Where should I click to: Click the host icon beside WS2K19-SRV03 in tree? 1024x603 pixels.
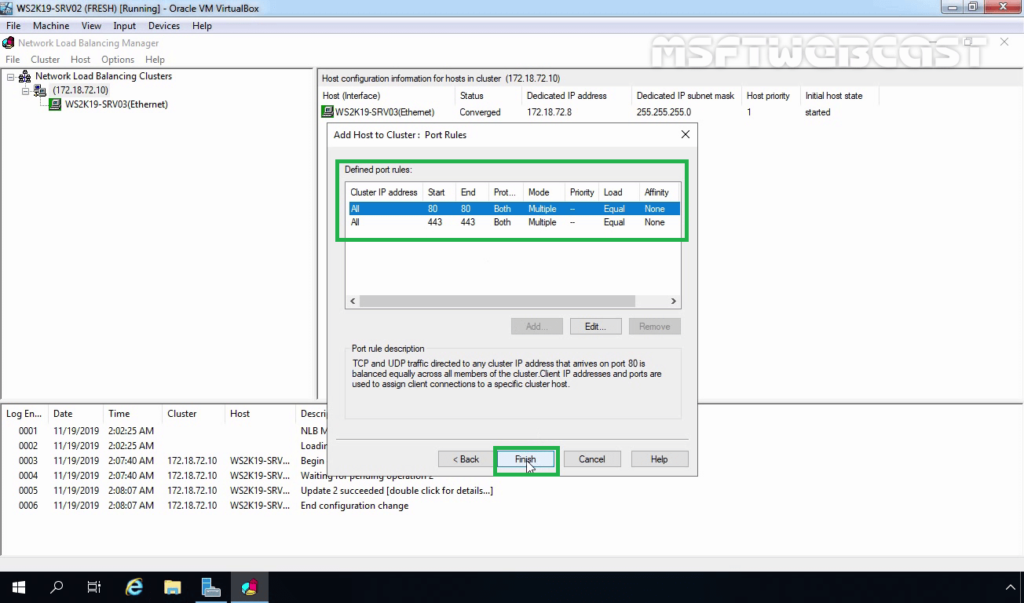point(55,105)
